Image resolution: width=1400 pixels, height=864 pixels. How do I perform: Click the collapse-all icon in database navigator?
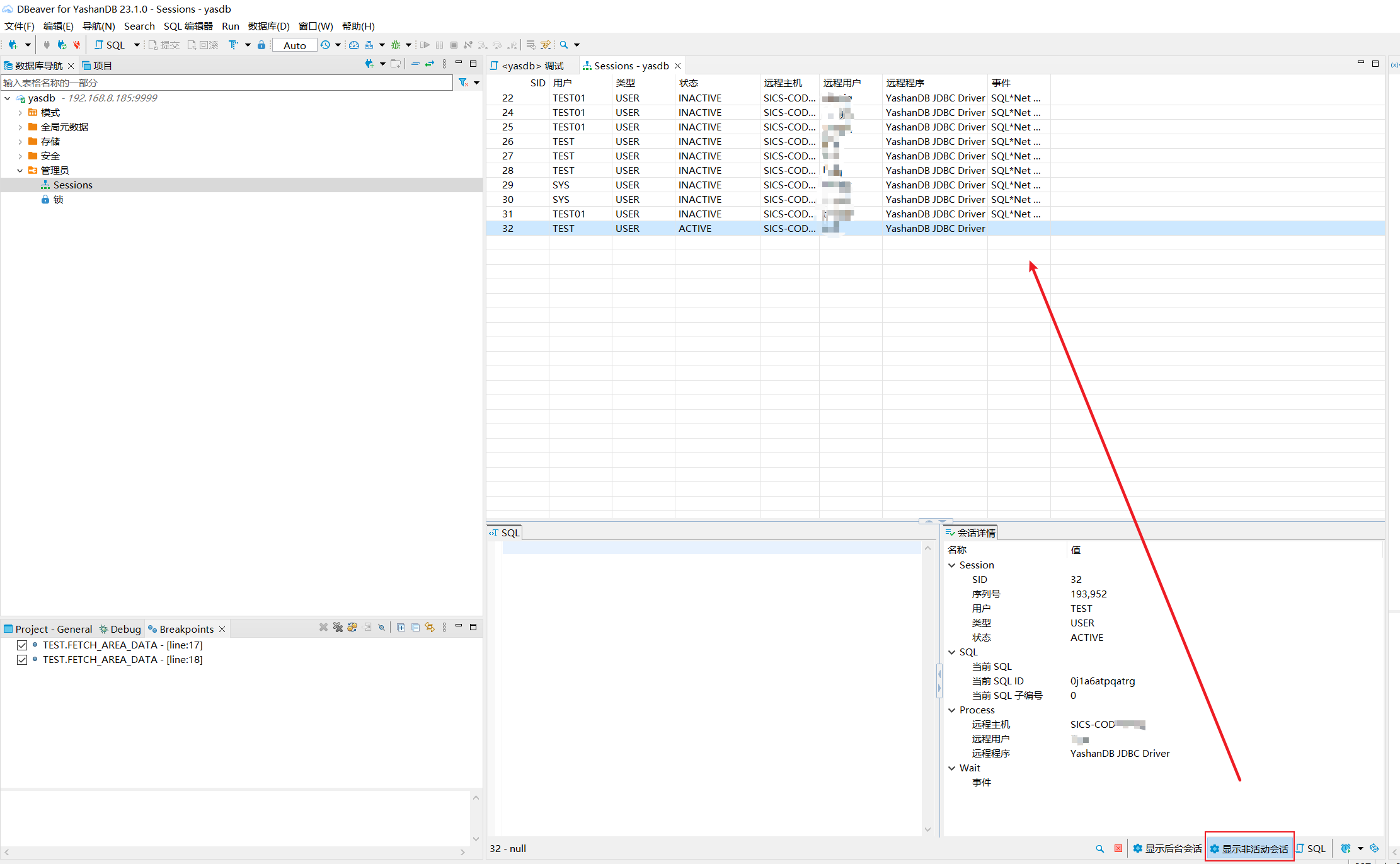(415, 64)
